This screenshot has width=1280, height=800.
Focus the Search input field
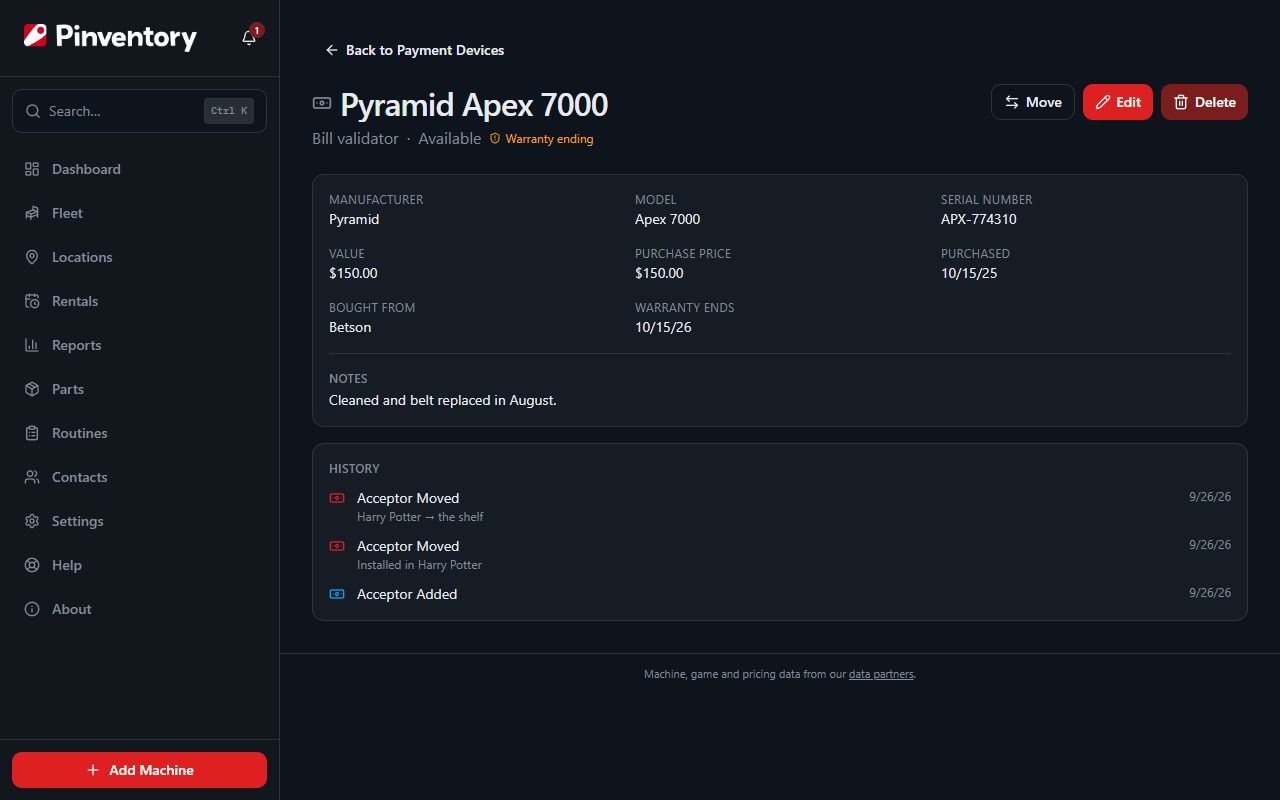pyautogui.click(x=139, y=111)
